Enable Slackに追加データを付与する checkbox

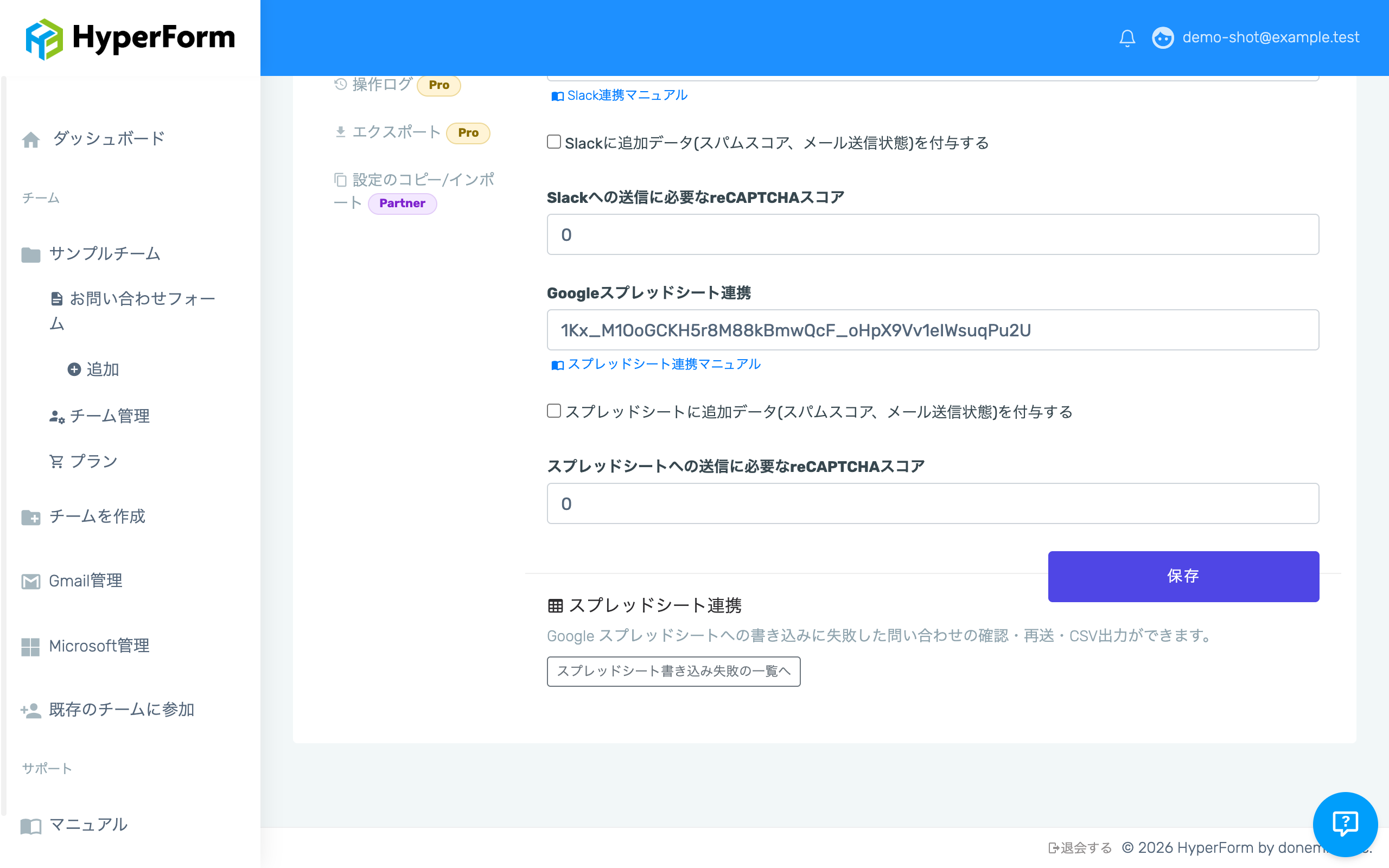point(553,142)
